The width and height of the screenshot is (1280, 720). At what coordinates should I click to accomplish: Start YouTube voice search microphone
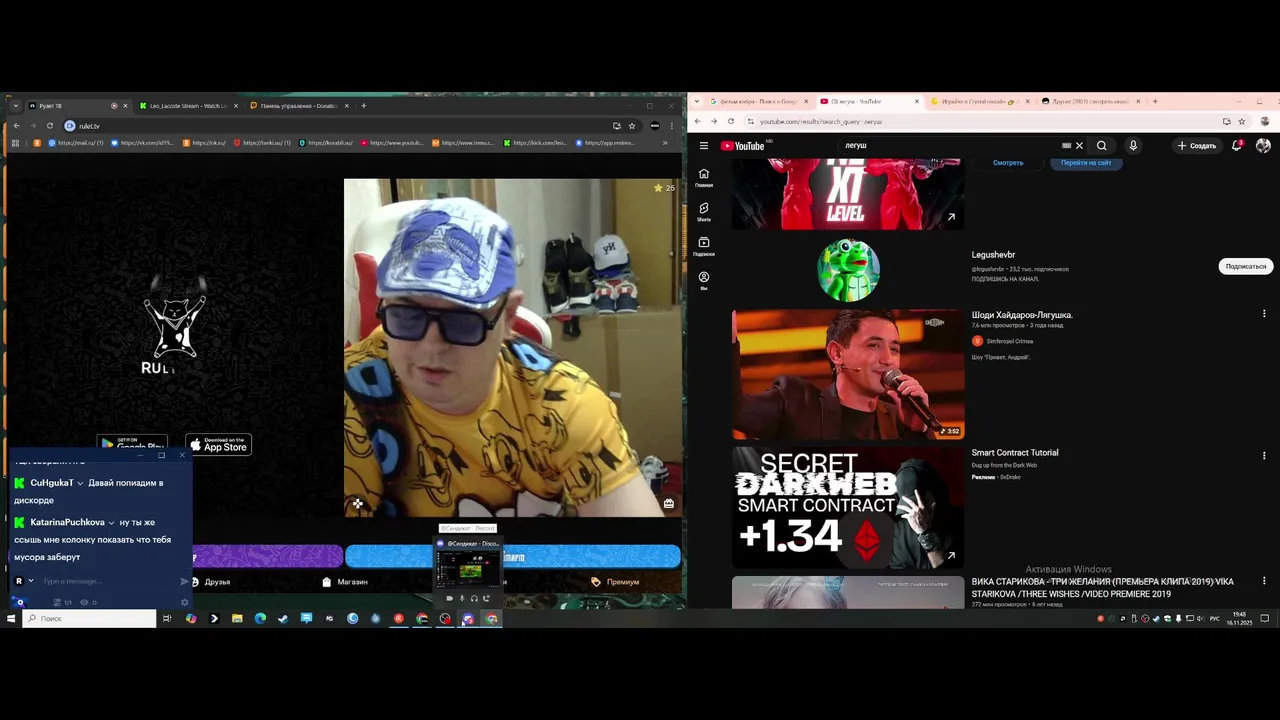1133,146
